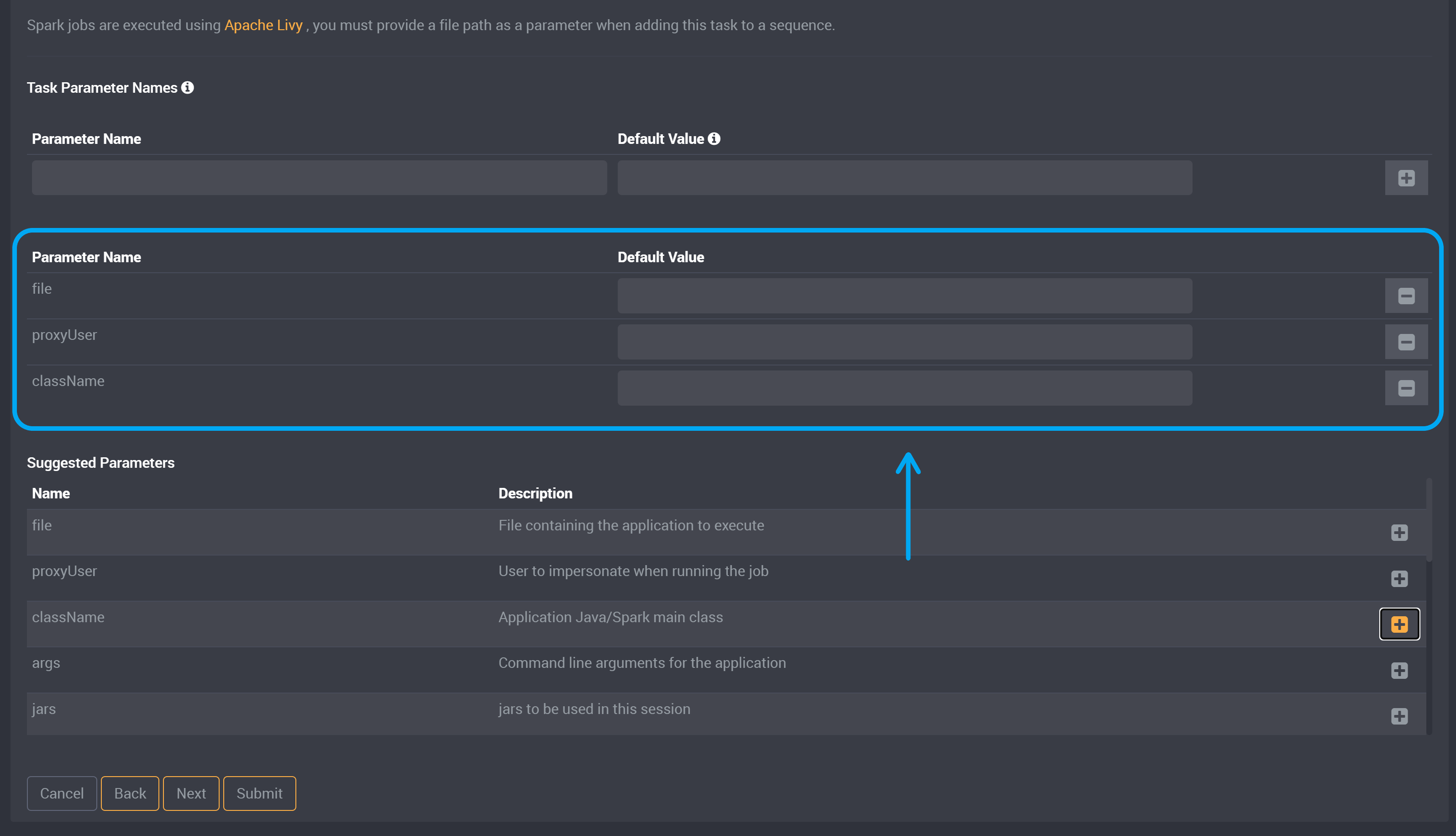
Task: Click the Suggested Parameters list scrollbar
Action: (x=1429, y=519)
